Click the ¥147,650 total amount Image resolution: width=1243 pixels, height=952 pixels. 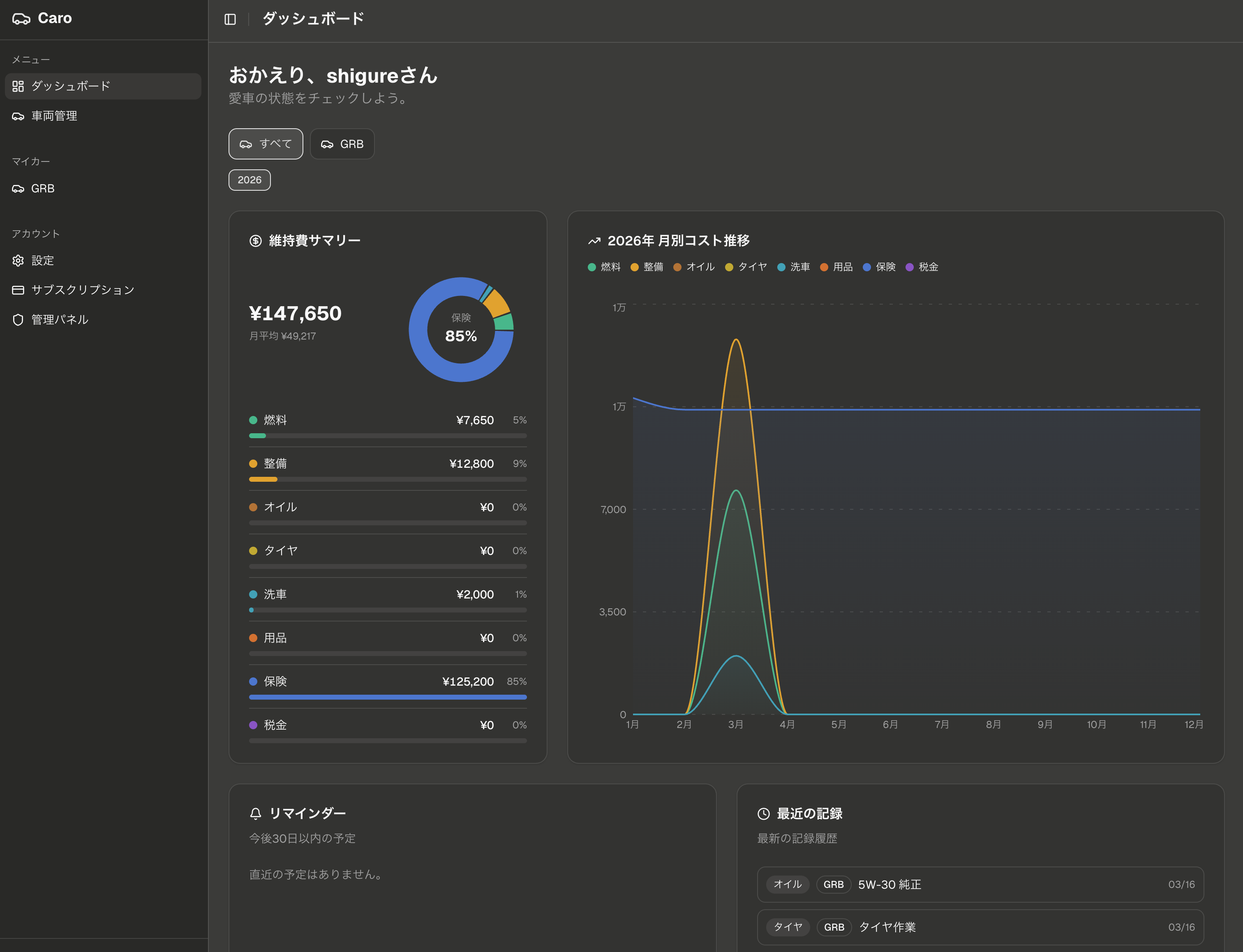pos(295,313)
